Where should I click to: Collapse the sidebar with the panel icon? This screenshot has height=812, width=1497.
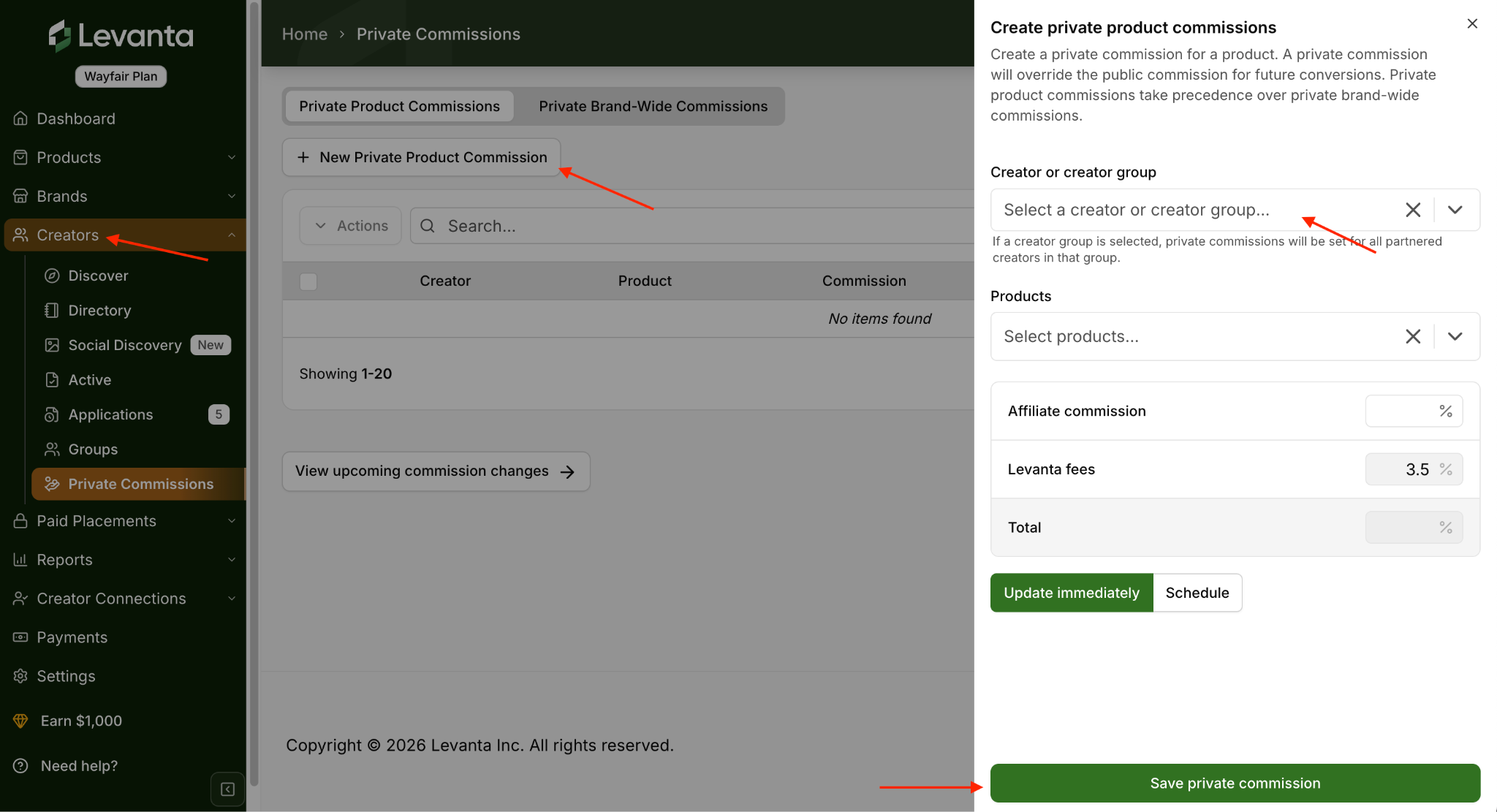pos(227,789)
